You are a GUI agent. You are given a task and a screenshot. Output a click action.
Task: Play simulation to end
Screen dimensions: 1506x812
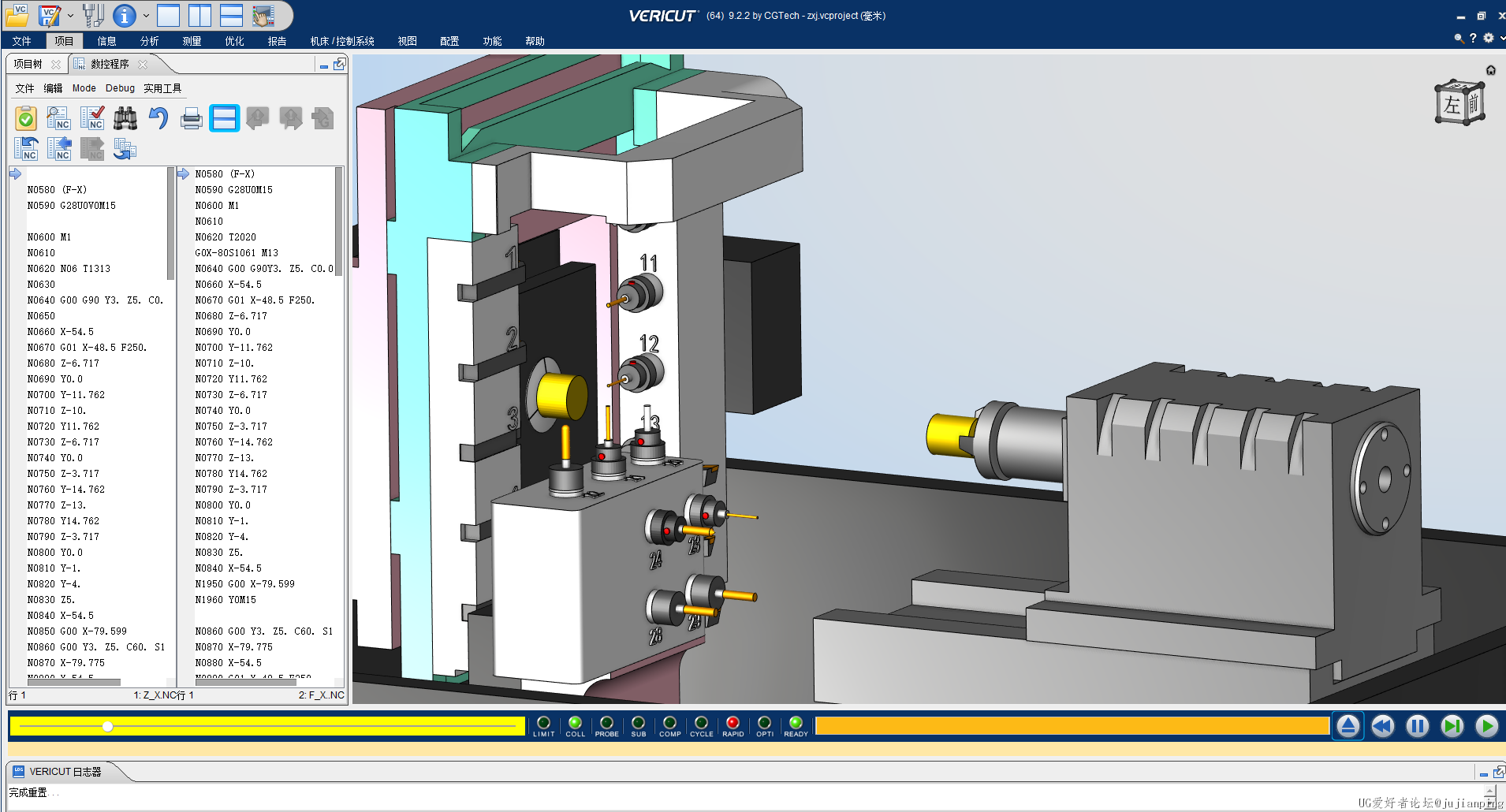(1487, 726)
